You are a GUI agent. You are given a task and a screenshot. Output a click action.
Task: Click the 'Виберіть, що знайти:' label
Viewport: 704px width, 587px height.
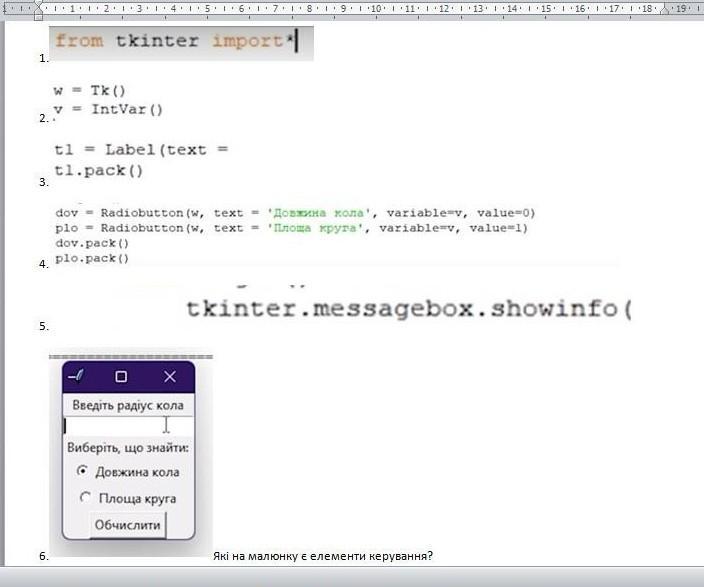pyautogui.click(x=128, y=448)
